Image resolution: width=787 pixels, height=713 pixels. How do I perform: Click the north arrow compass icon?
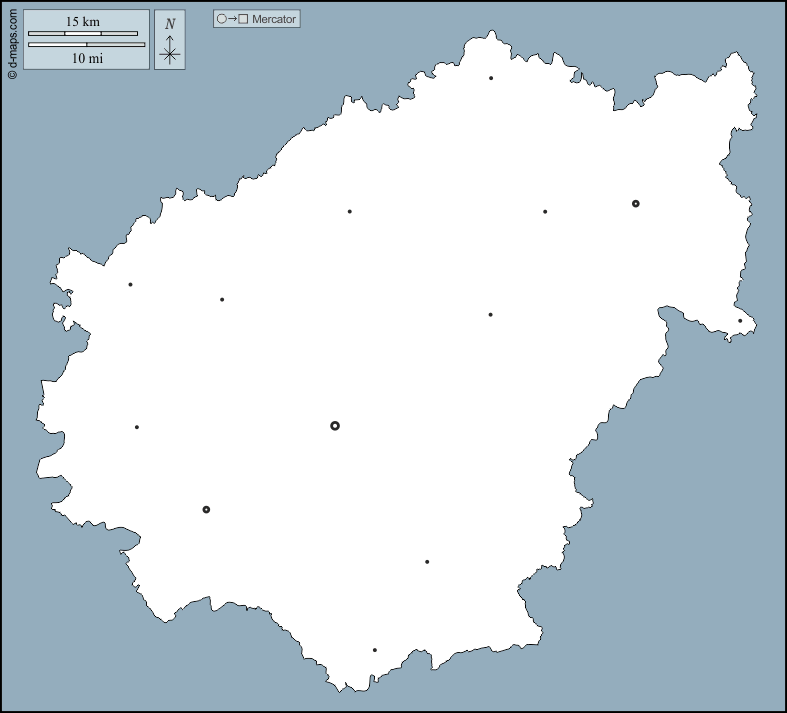[170, 40]
